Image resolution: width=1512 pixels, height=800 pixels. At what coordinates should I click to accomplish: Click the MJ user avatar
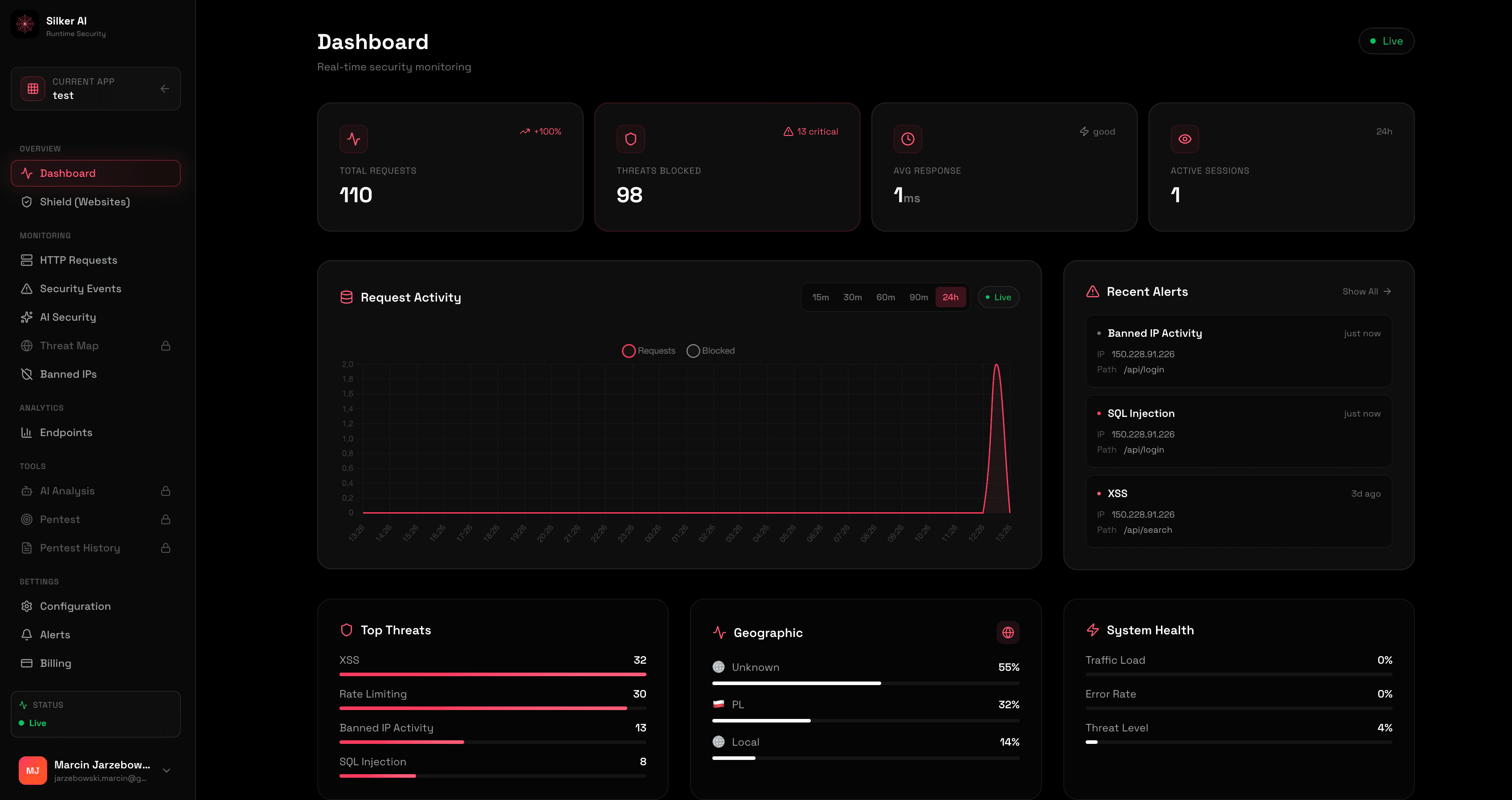[x=33, y=771]
